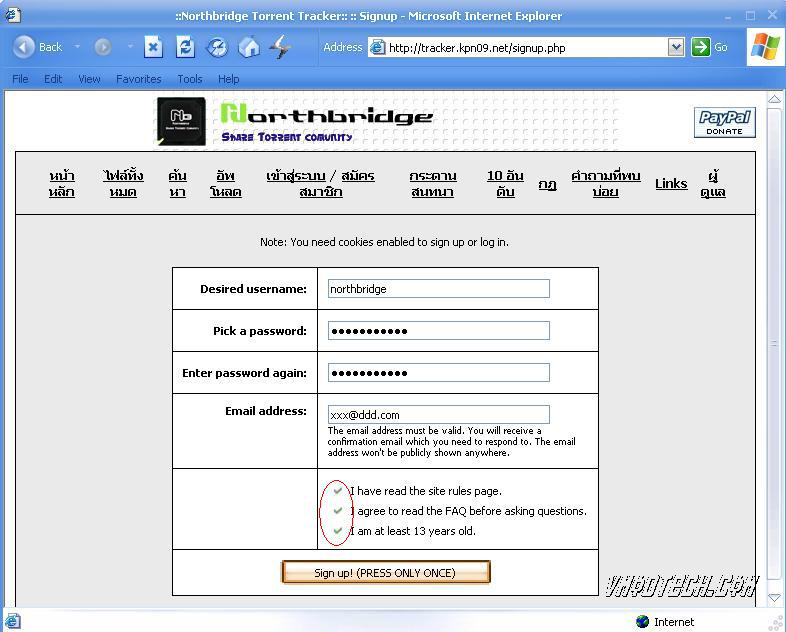The height and width of the screenshot is (632, 786).
Task: Open the Edit menu
Action: pyautogui.click(x=53, y=79)
